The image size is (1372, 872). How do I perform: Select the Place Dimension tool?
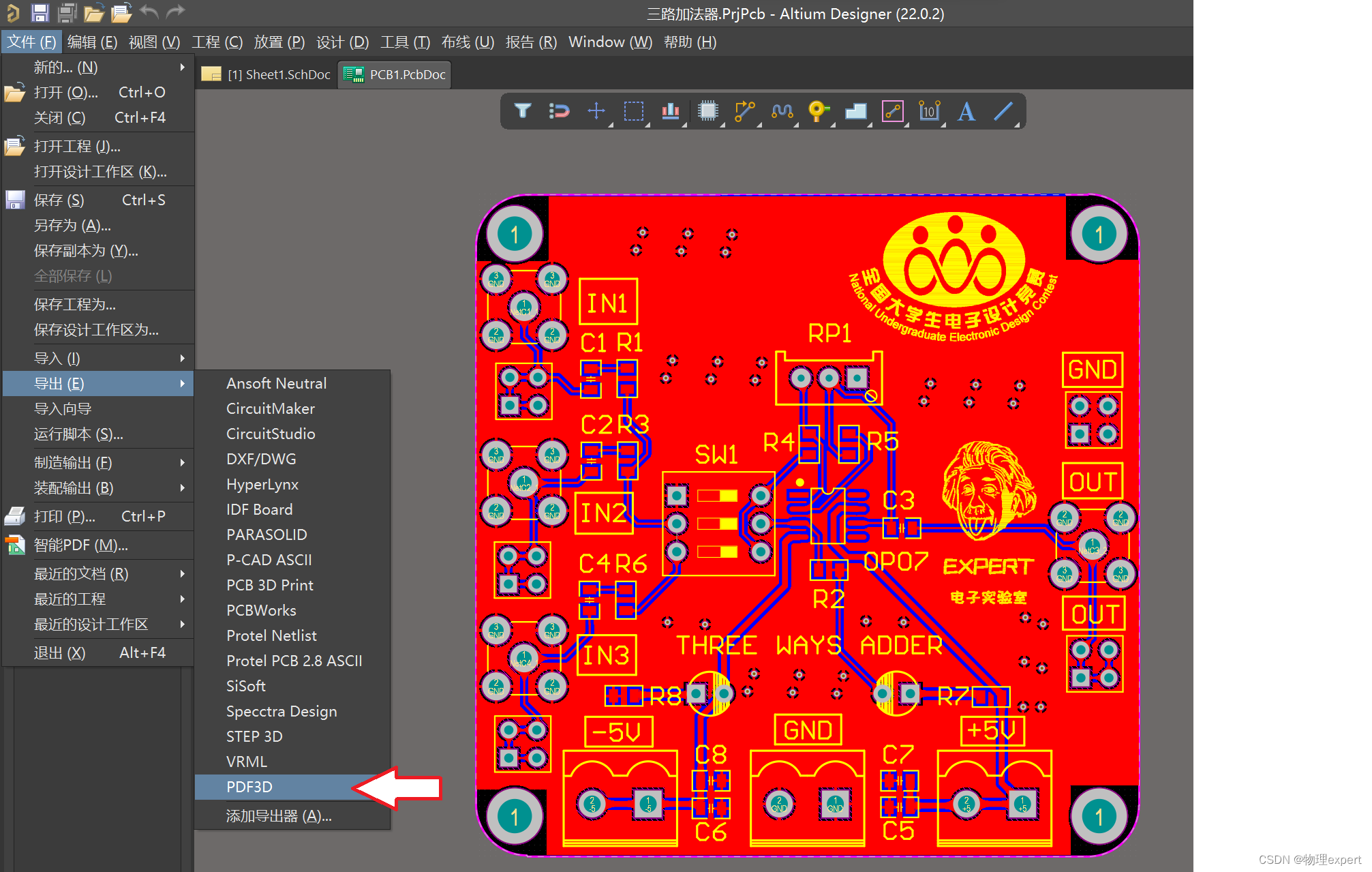point(929,110)
